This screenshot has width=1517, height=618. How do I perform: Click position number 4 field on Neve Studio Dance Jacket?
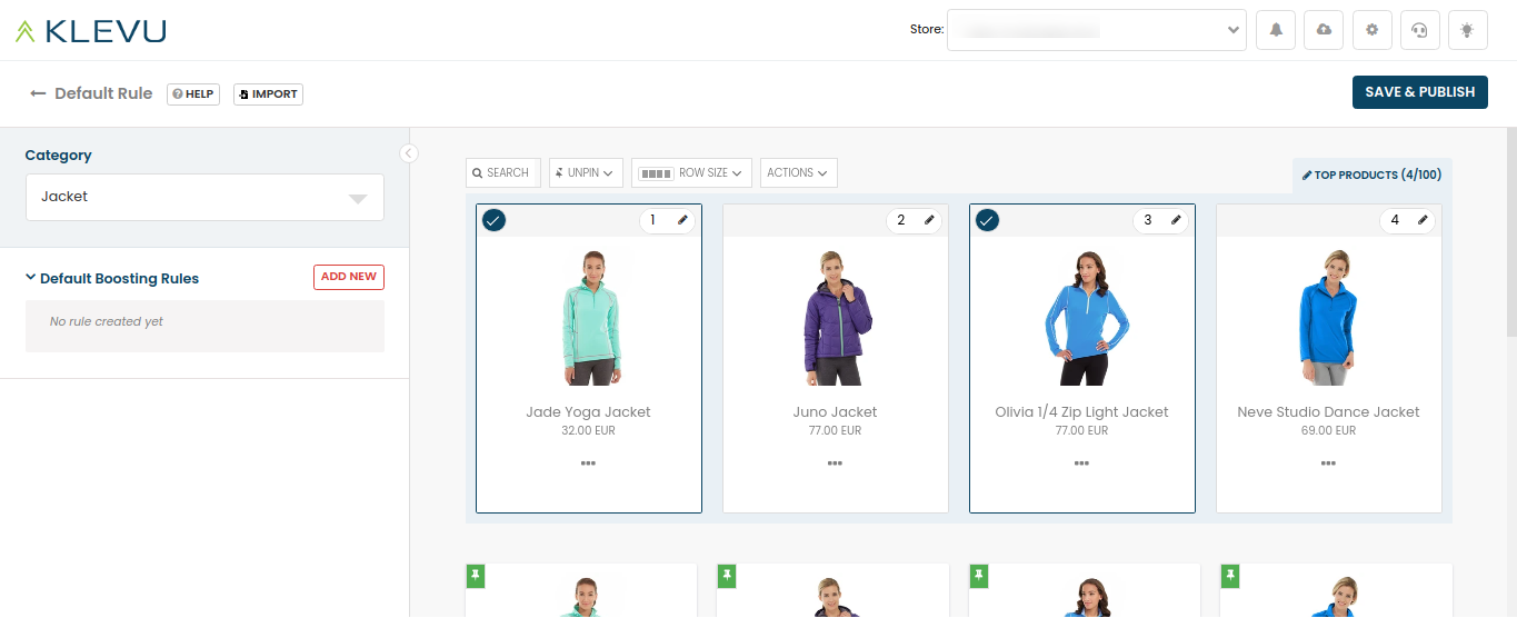click(x=1394, y=220)
